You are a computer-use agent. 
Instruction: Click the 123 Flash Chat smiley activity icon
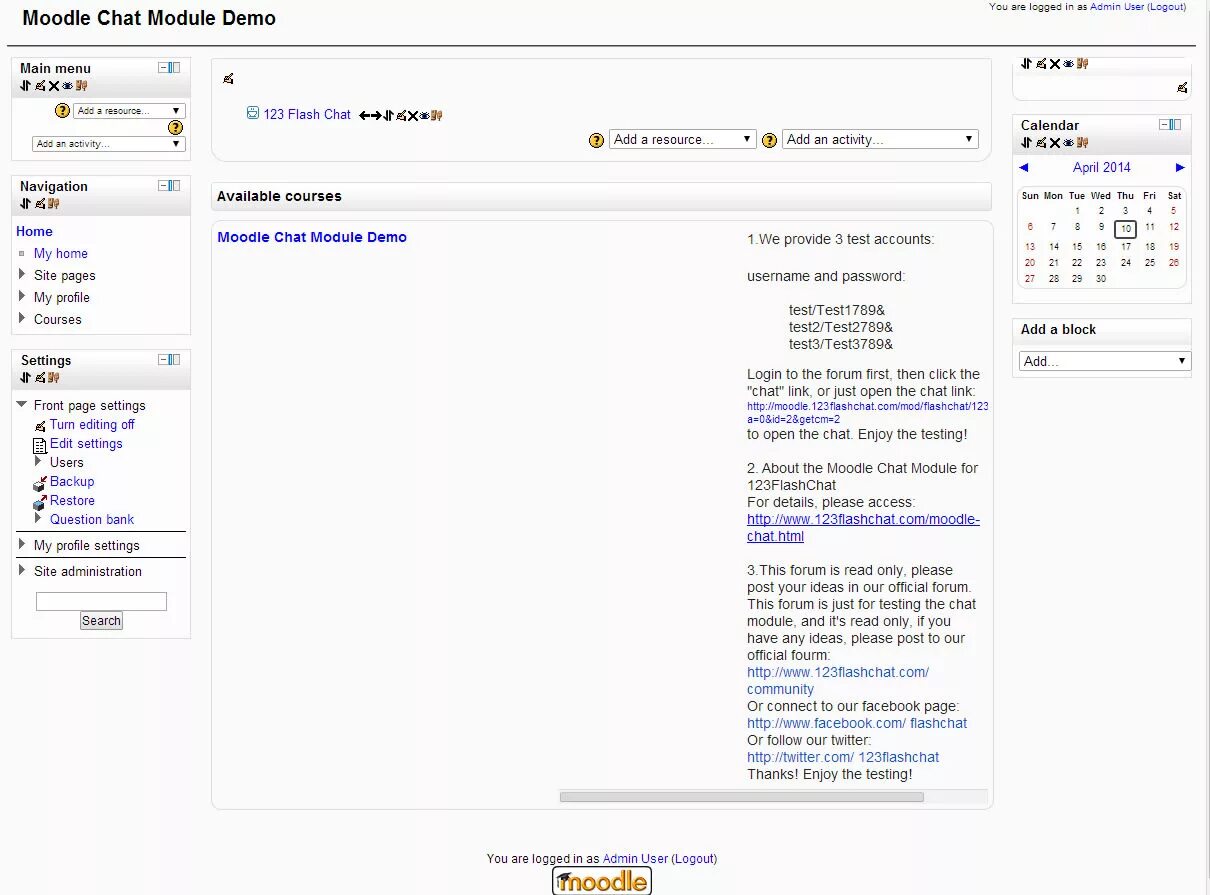point(252,114)
